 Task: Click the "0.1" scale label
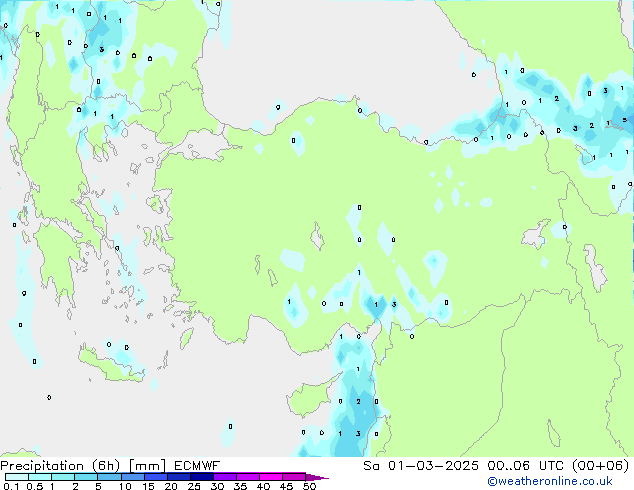coord(11,486)
